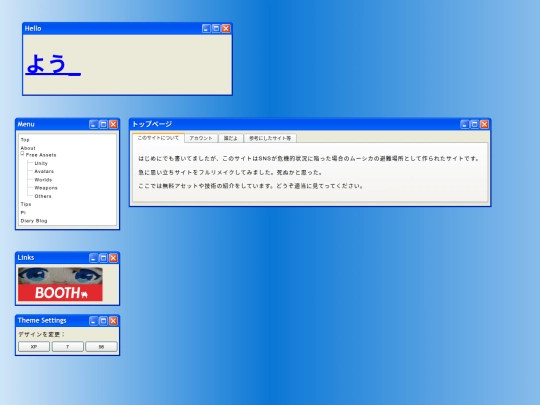
Task: Open the third tab ending in だよ
Action: 231,138
